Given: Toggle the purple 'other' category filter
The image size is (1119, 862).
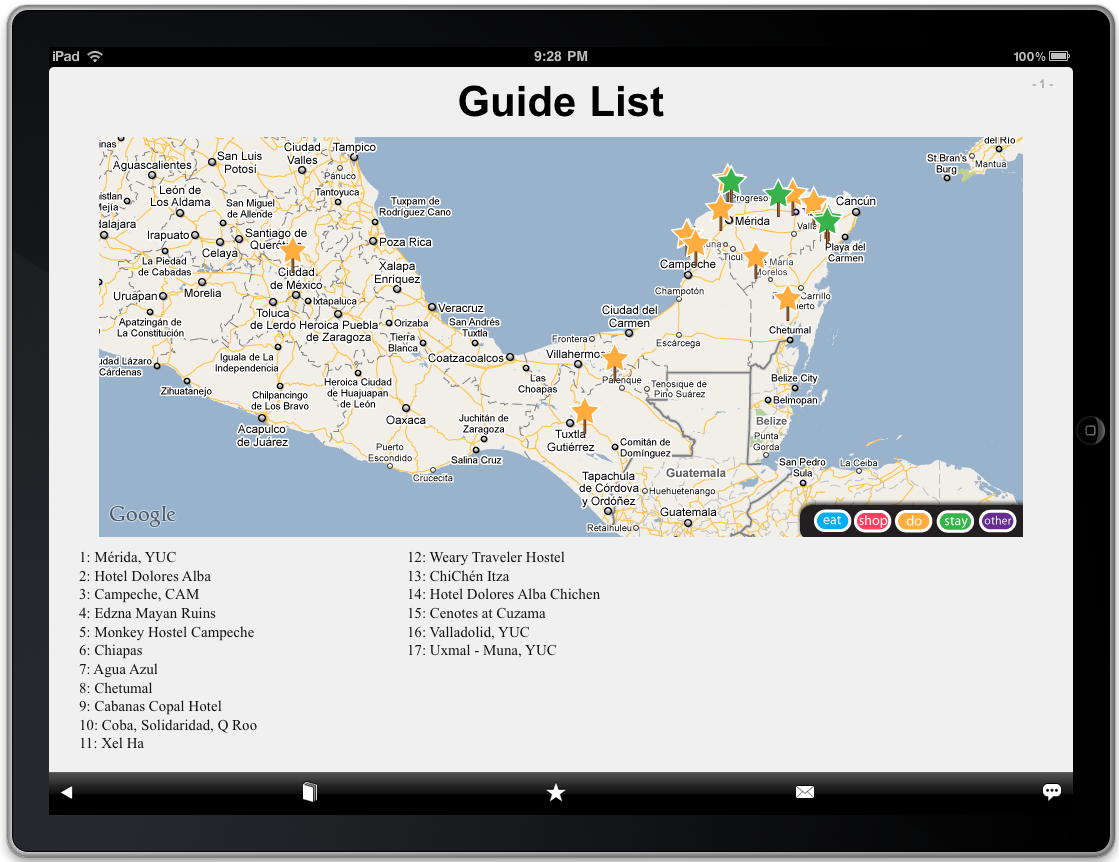Looking at the screenshot, I should click(x=997, y=521).
